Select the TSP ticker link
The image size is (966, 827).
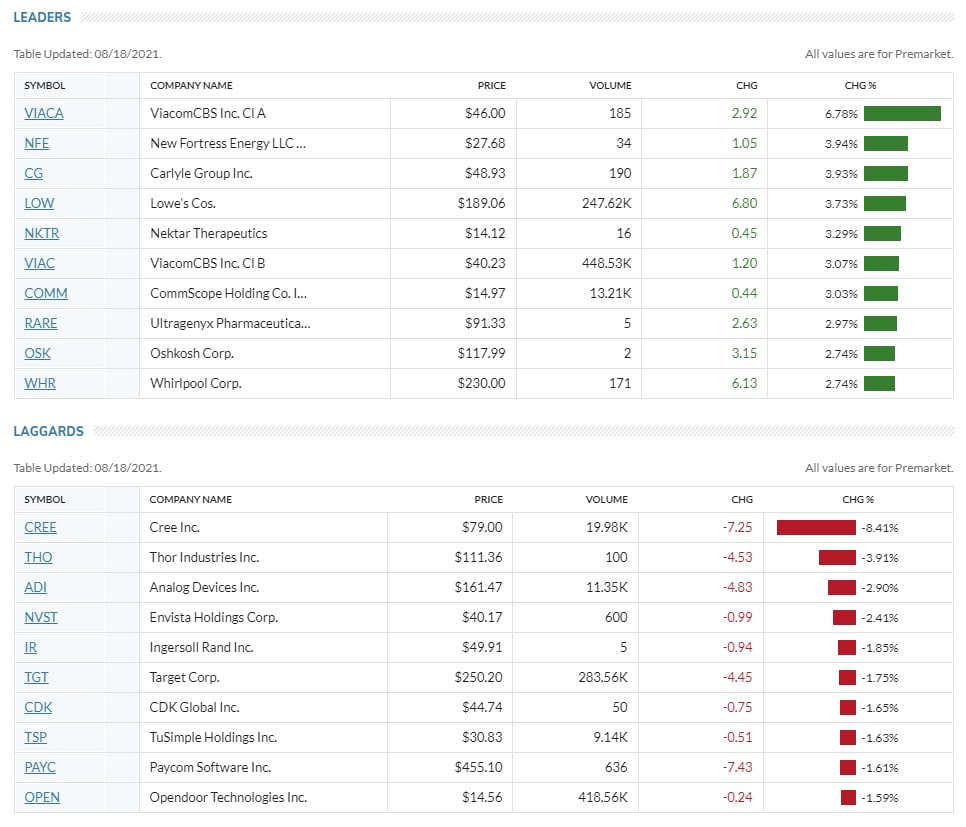pos(35,738)
